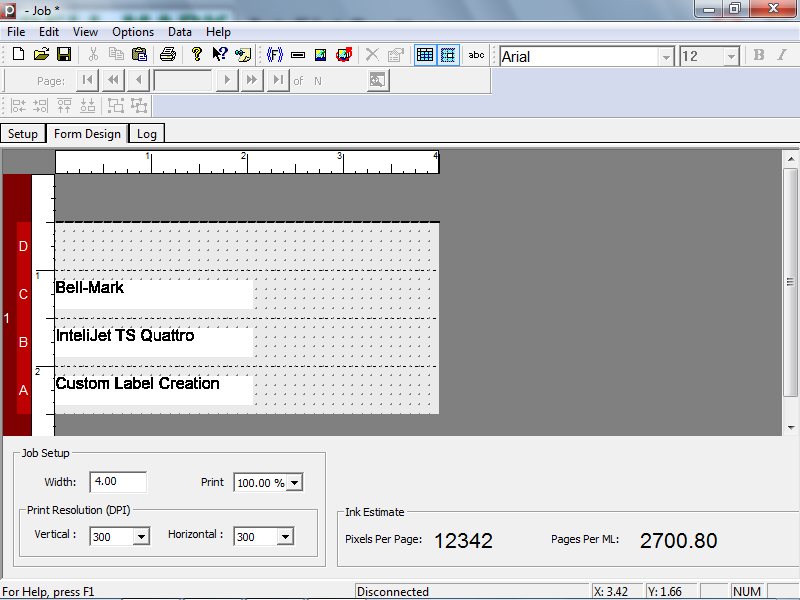Create a new job with the blank page icon
This screenshot has width=800, height=600.
(x=18, y=54)
